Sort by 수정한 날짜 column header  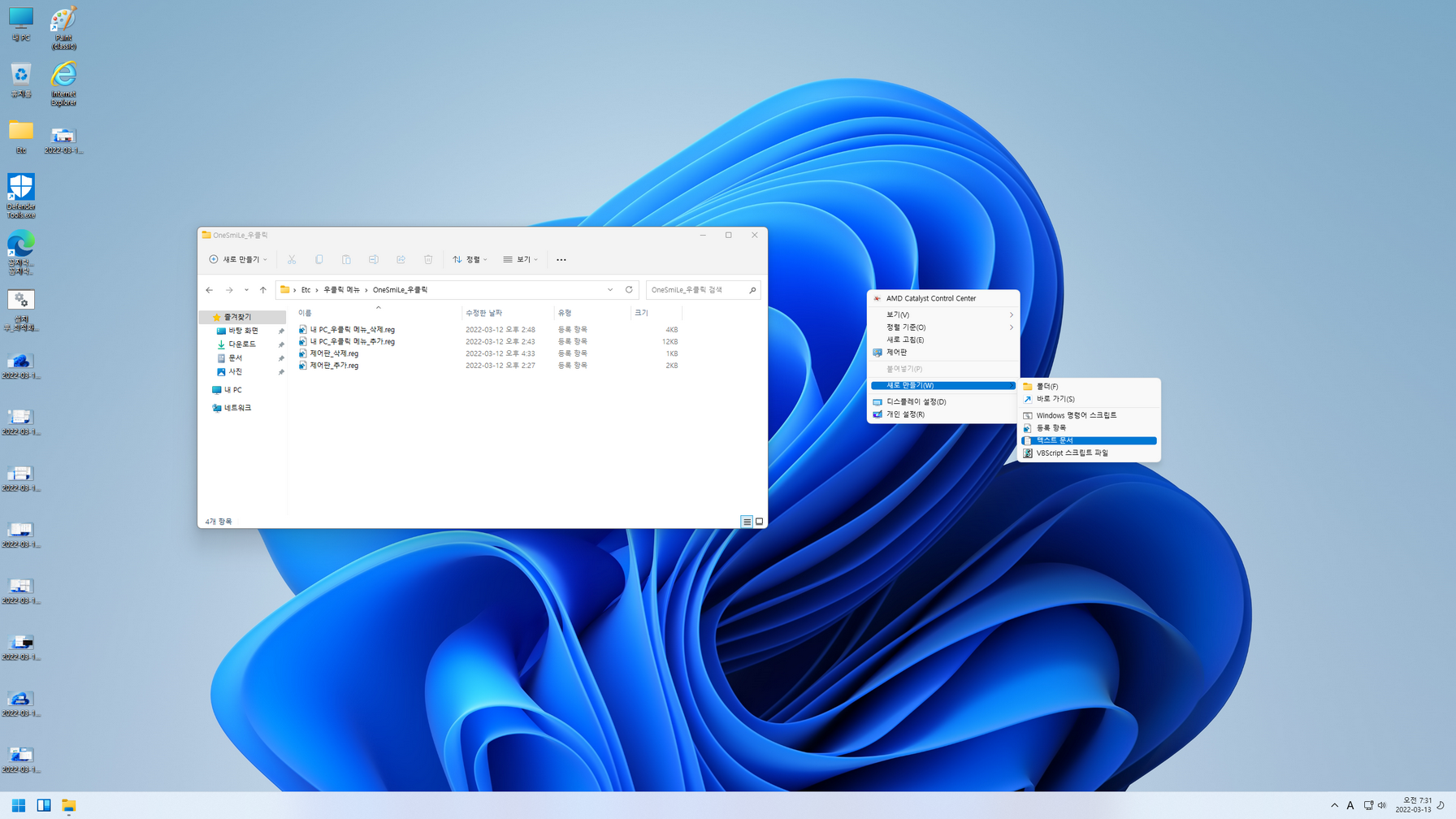pos(507,313)
